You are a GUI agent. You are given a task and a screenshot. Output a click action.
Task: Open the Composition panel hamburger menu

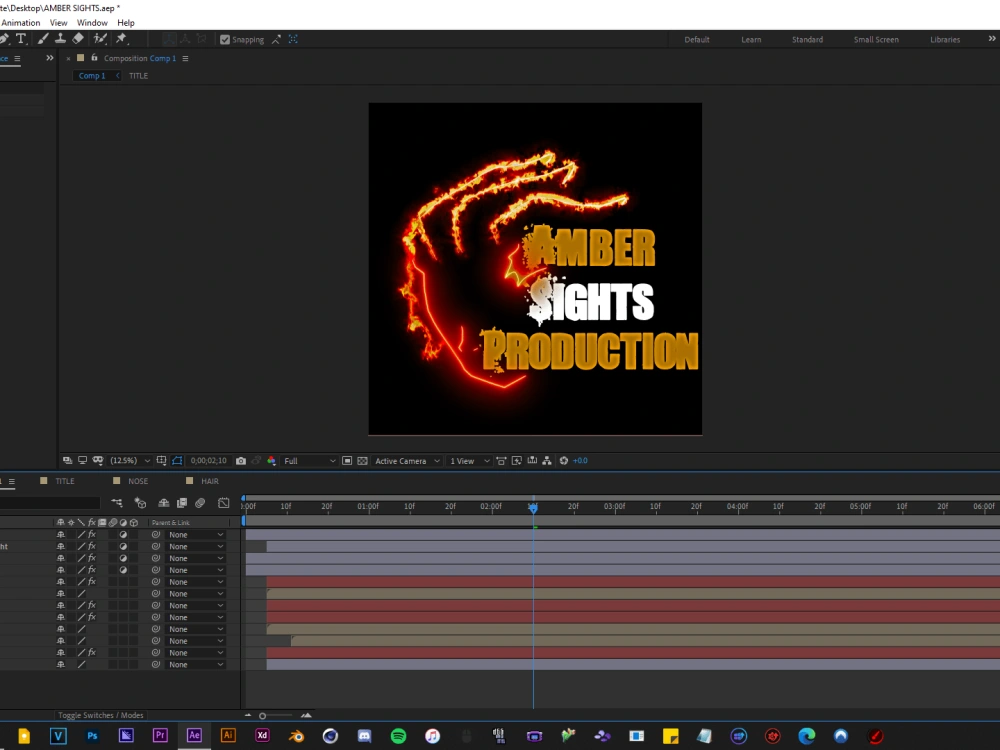click(186, 58)
